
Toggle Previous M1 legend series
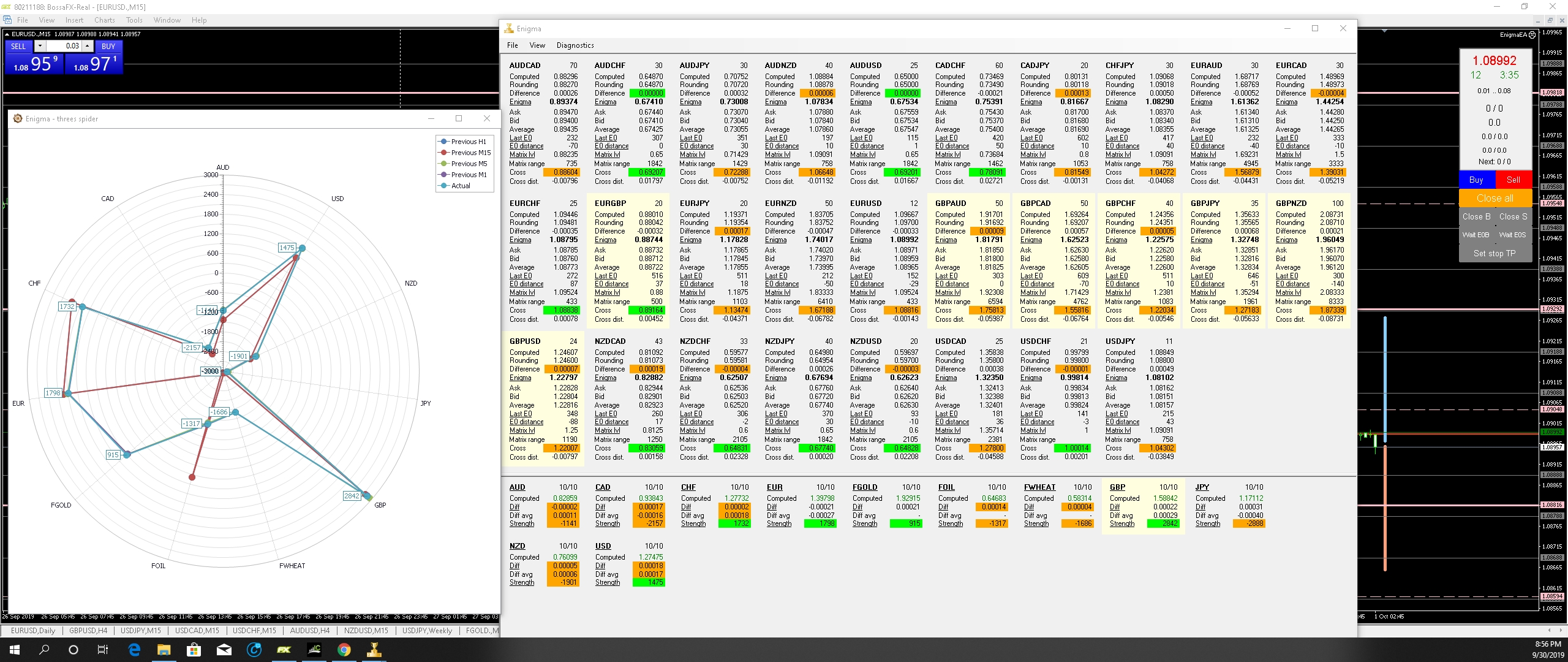[x=464, y=175]
